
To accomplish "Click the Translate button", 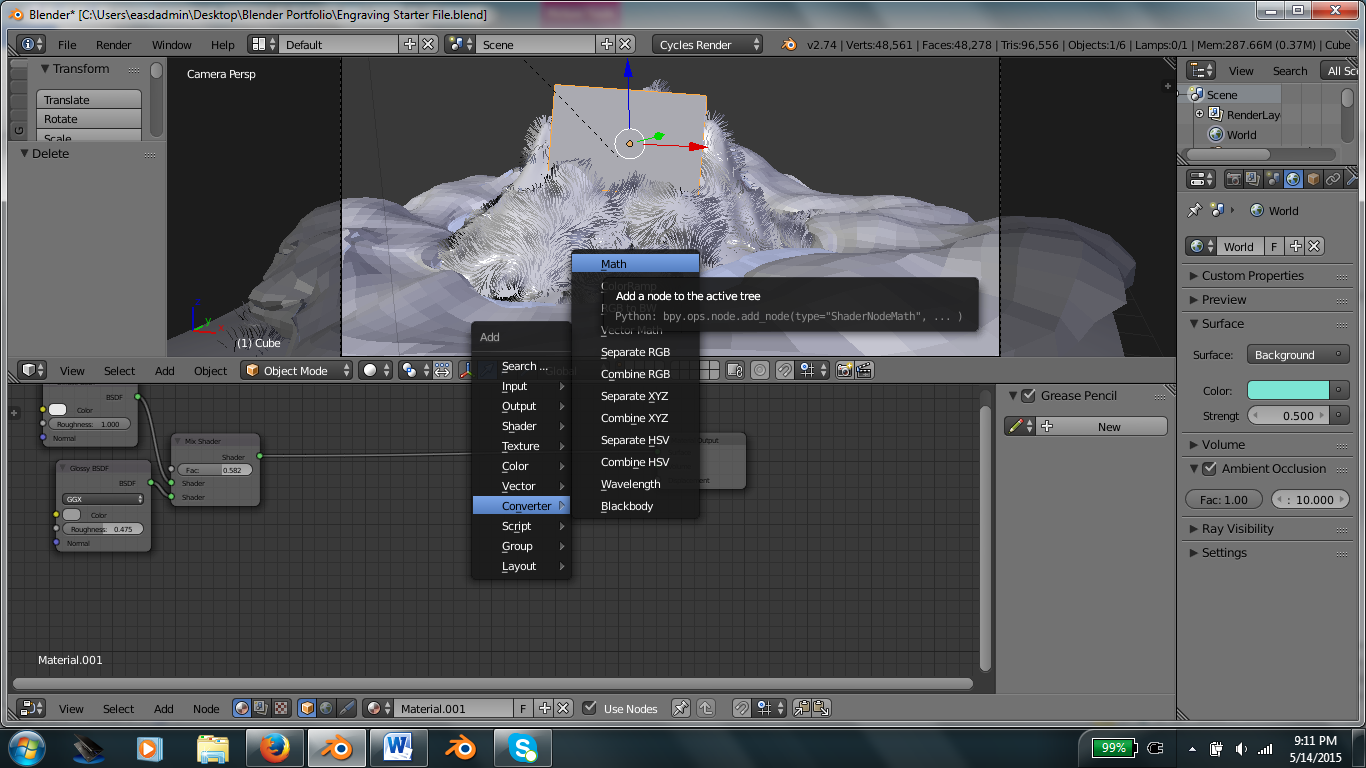I will [x=89, y=100].
